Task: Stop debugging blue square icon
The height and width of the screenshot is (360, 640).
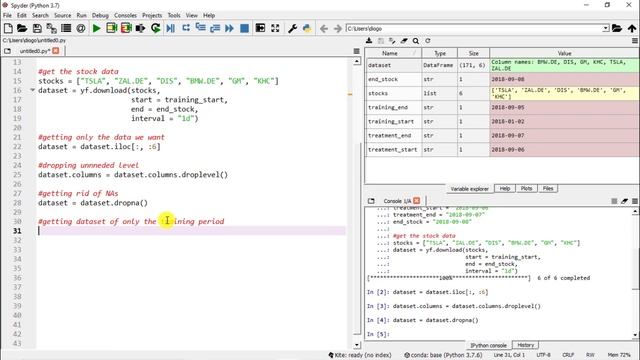Action: click(244, 28)
